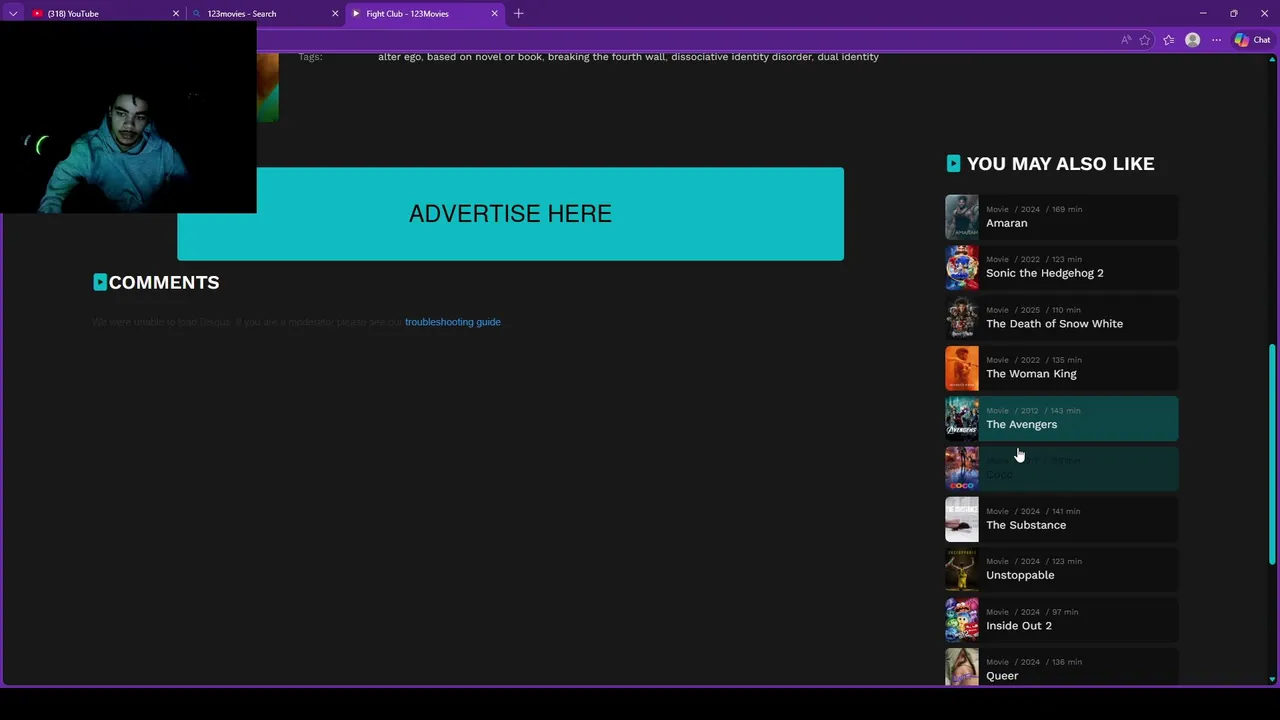The width and height of the screenshot is (1280, 720).
Task: Open the Queer movie title
Action: 1002,676
